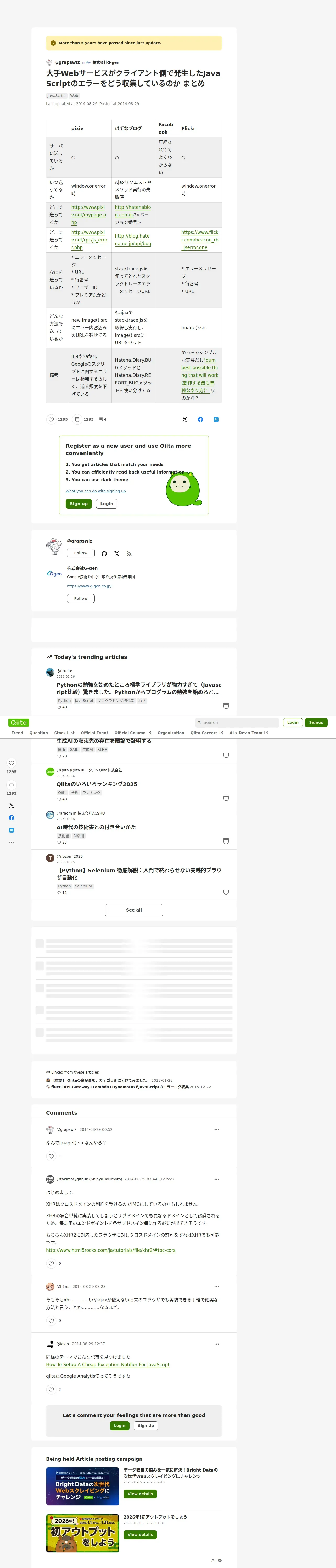Screen dimensions: 336x1568
Task: Click the Qiita logo in header
Action: point(19,723)
